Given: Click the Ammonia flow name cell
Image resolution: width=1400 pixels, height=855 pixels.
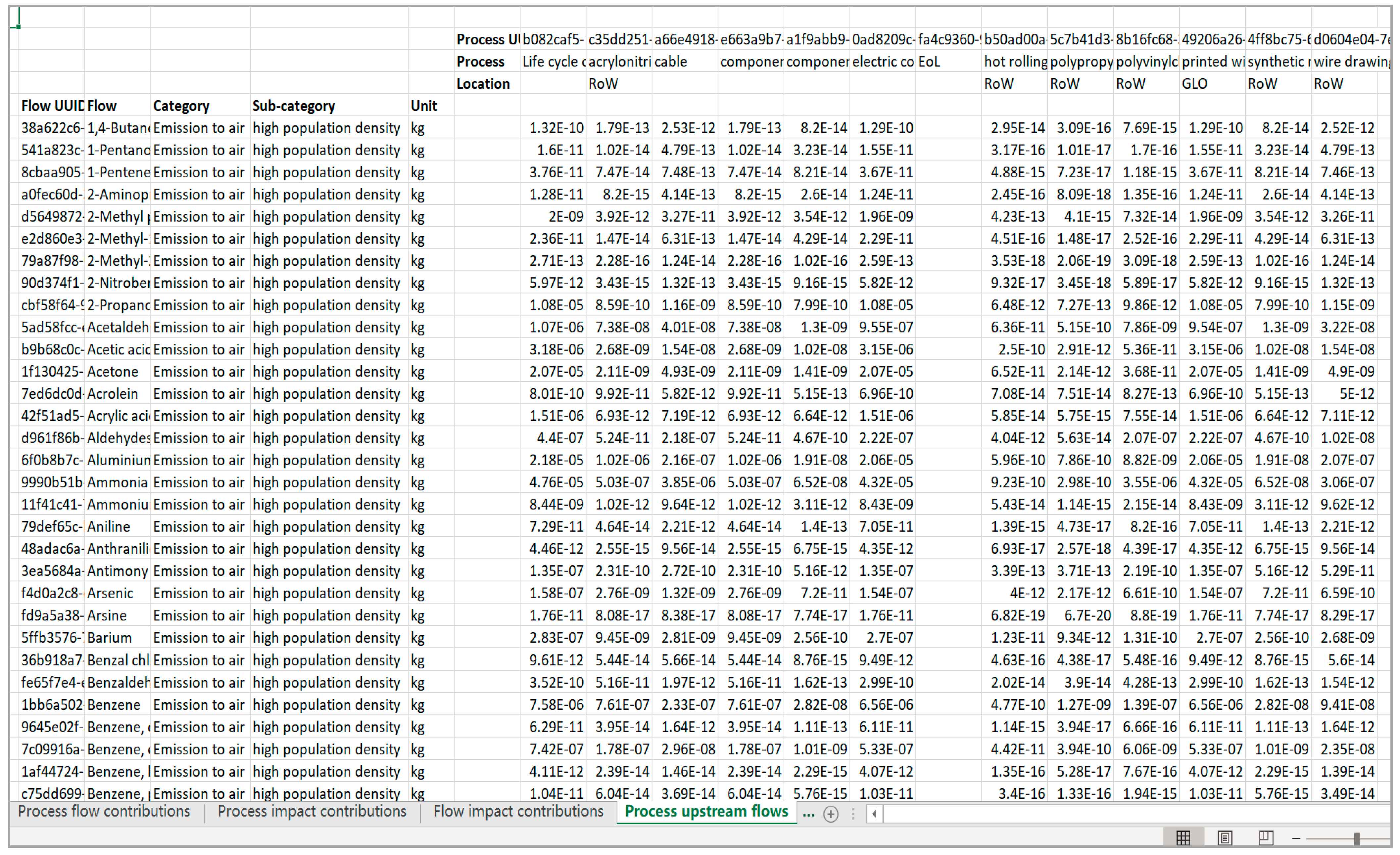Looking at the screenshot, I should [x=118, y=482].
